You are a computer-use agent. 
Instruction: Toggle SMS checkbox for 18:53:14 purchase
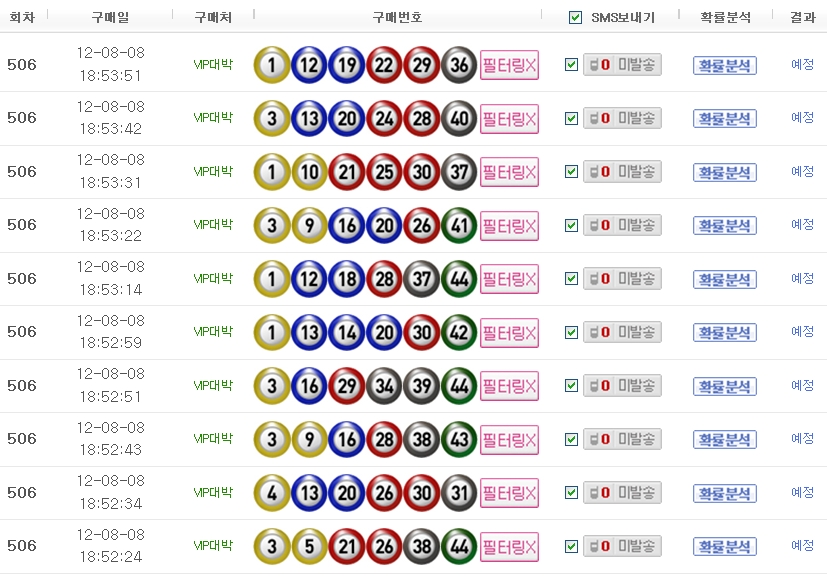[571, 279]
